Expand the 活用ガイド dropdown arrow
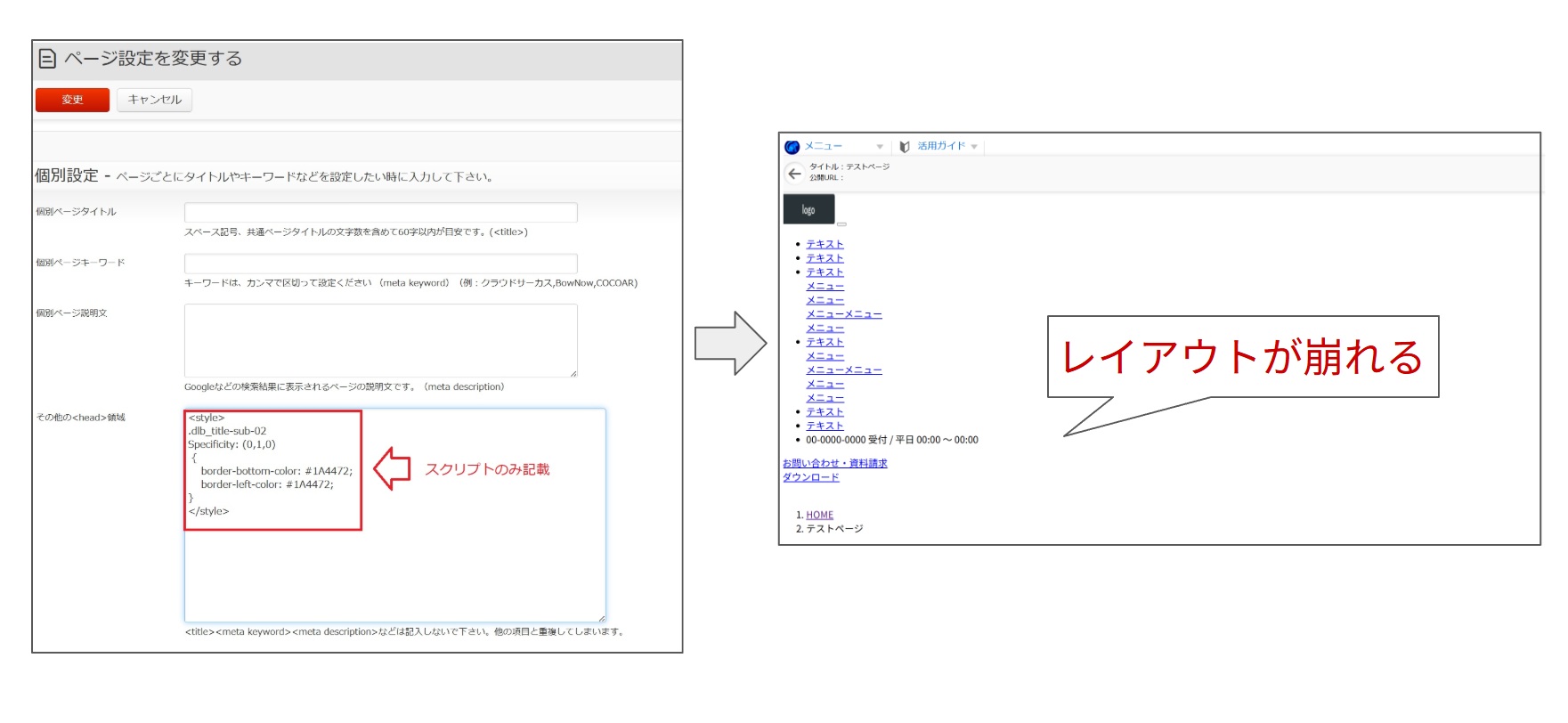The height and width of the screenshot is (723, 1568). 974,147
